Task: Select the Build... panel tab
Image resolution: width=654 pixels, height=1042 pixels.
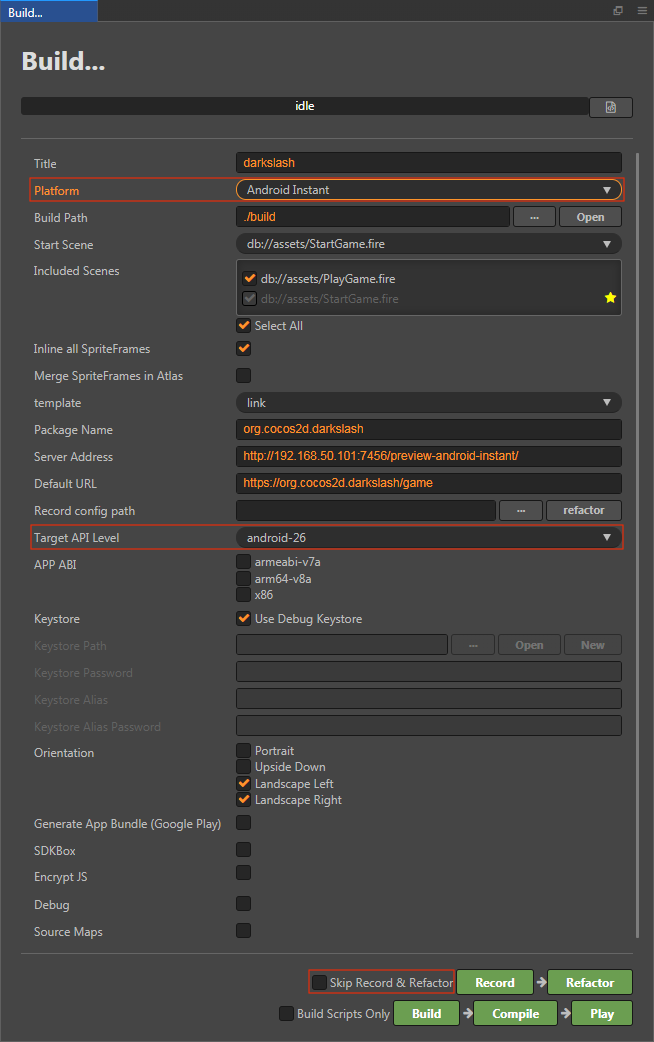Action: click(49, 12)
